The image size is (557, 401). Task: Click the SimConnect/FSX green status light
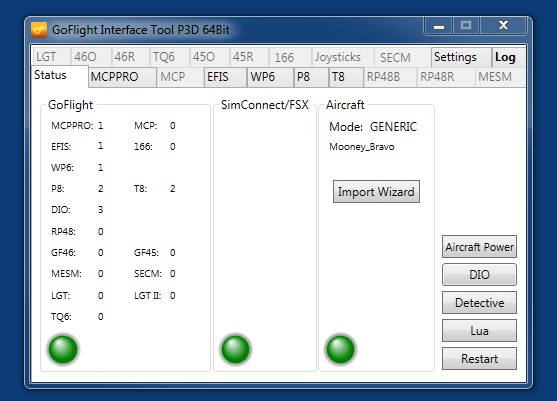235,349
